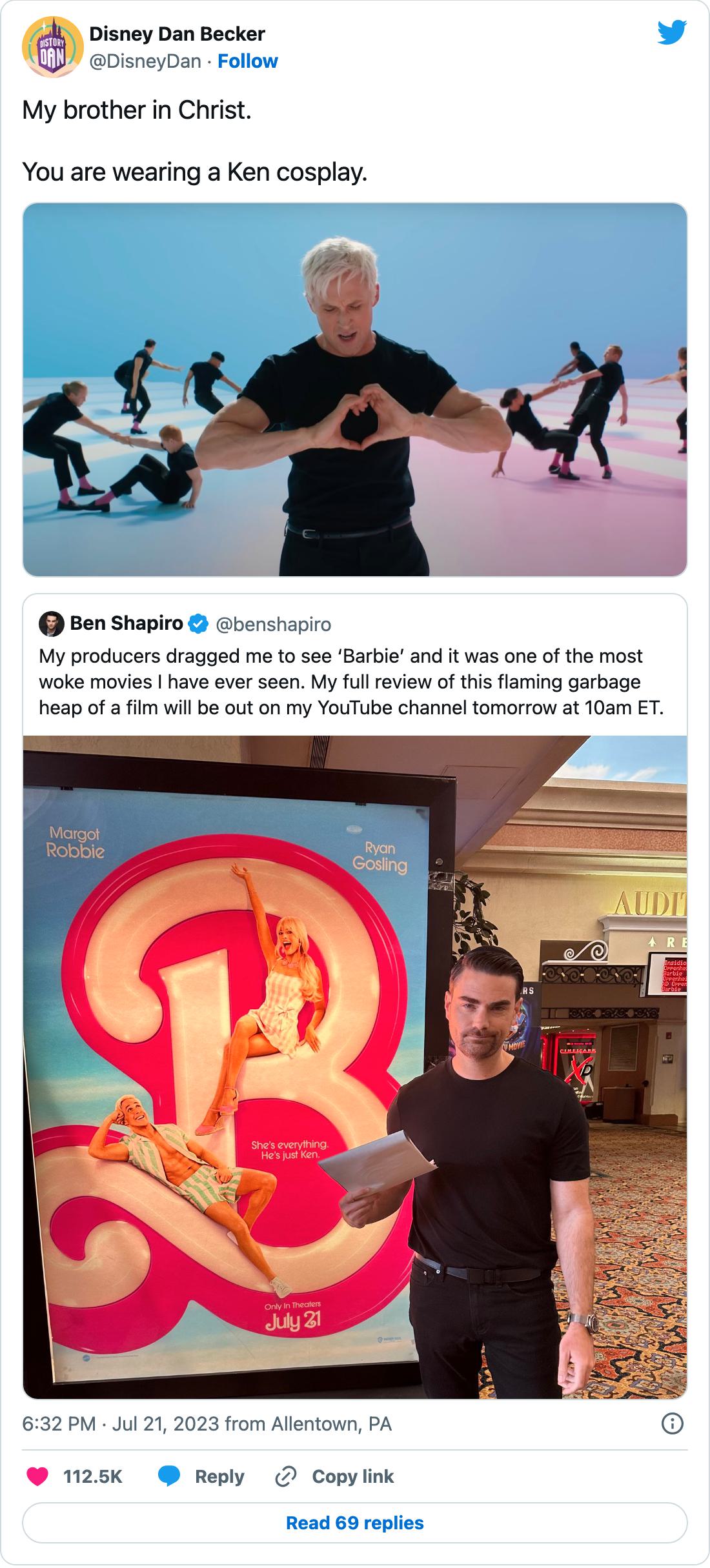The height and width of the screenshot is (1568, 710).
Task: Open the @benshapiro handle
Action: [273, 625]
